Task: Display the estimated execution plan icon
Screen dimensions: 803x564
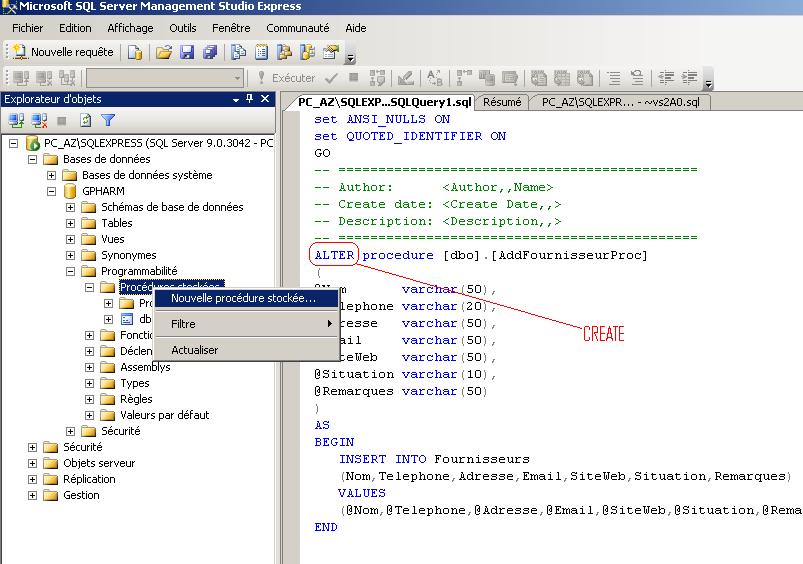Action: click(377, 78)
